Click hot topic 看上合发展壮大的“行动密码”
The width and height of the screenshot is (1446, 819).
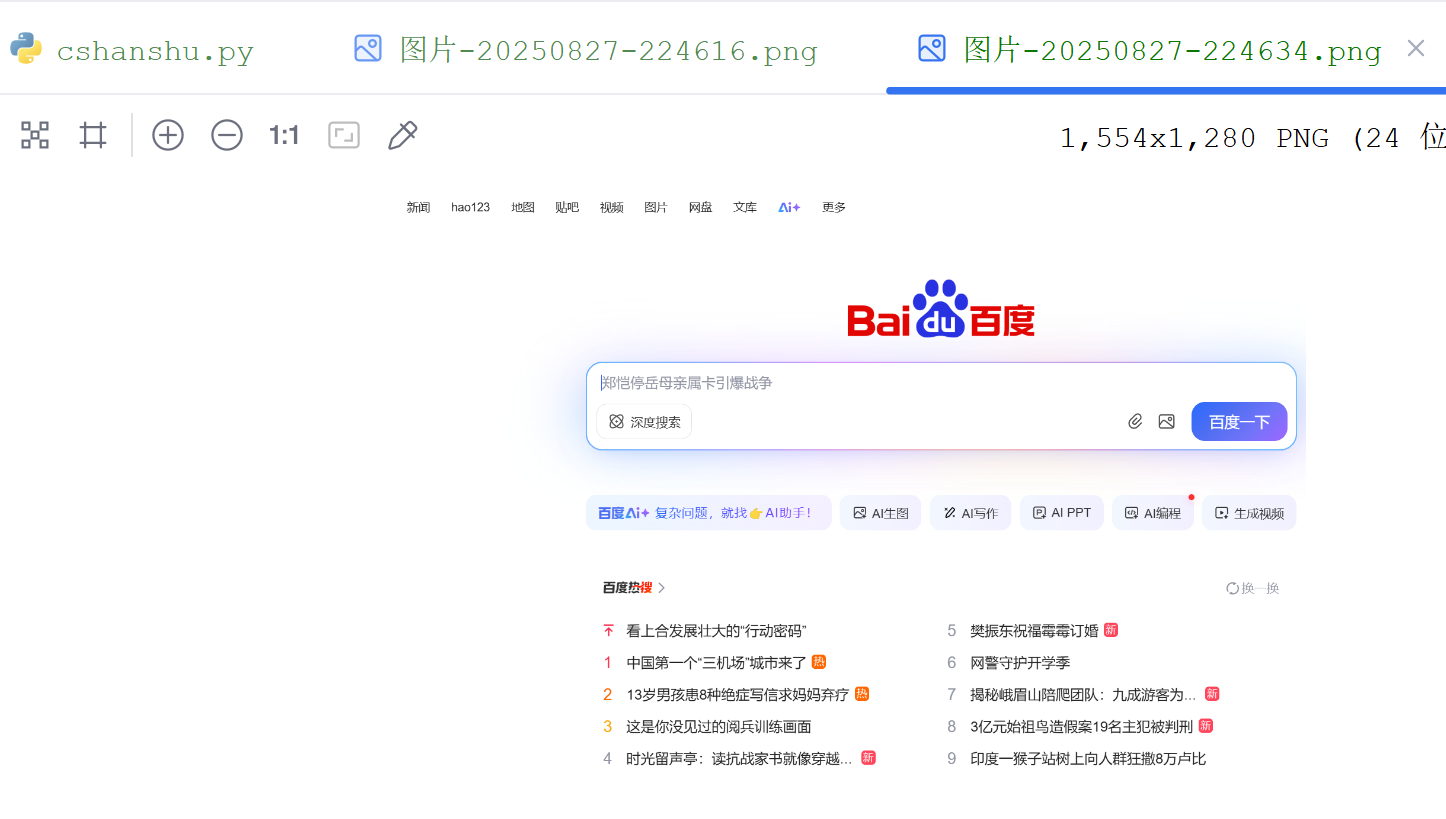tap(716, 631)
